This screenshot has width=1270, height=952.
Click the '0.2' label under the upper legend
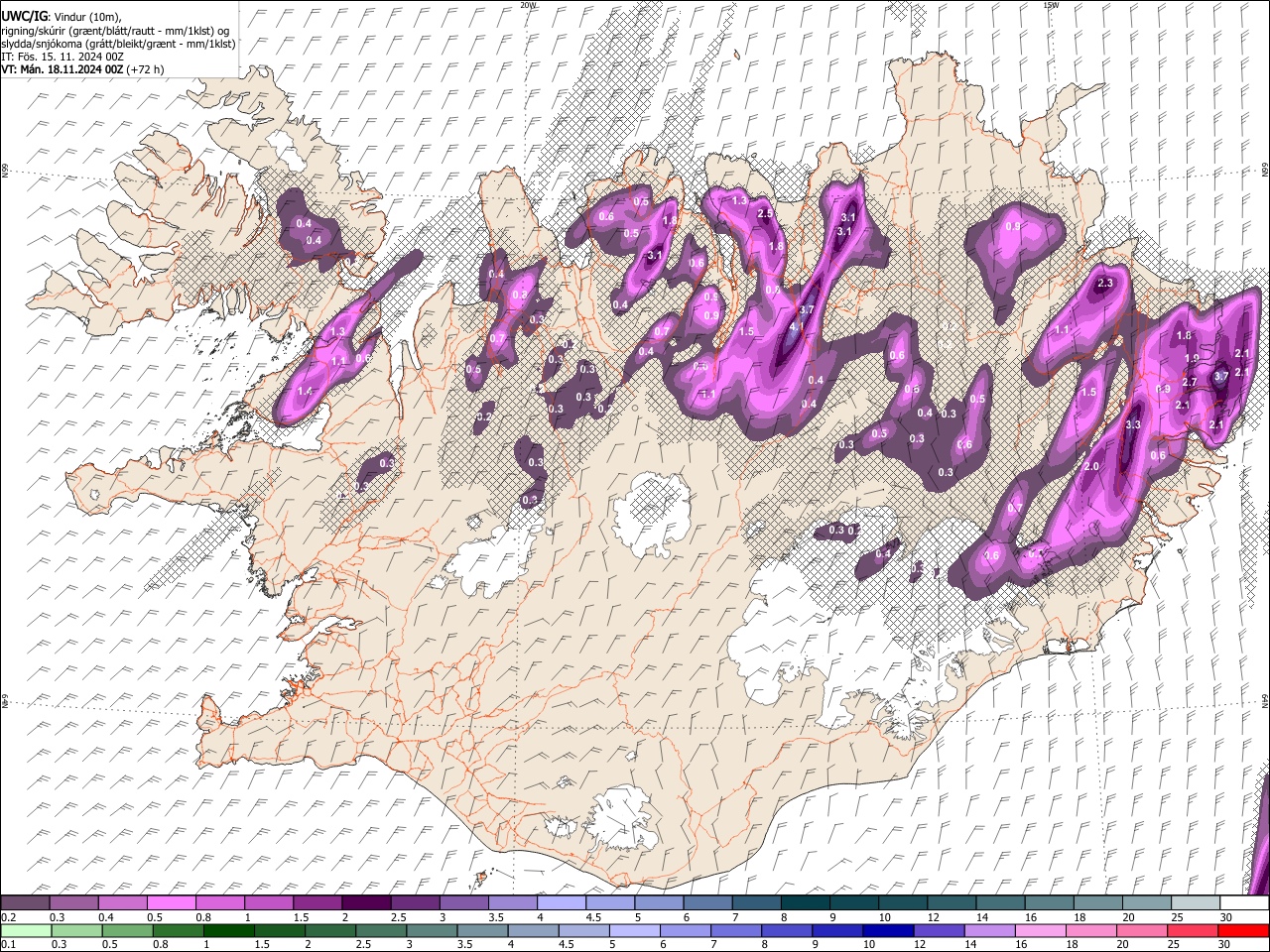click(9, 917)
